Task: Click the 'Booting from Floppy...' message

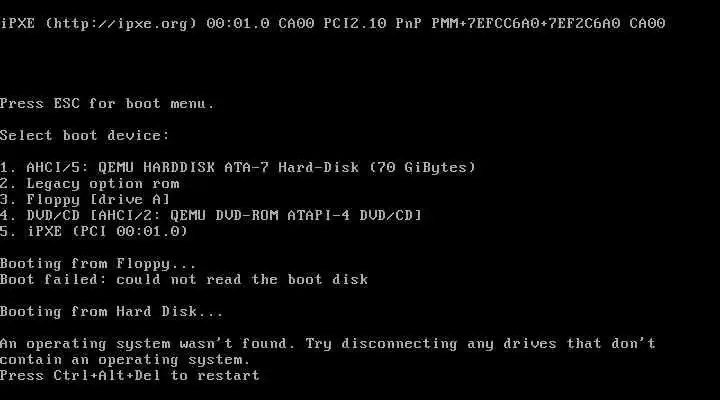Action: [x=98, y=264]
